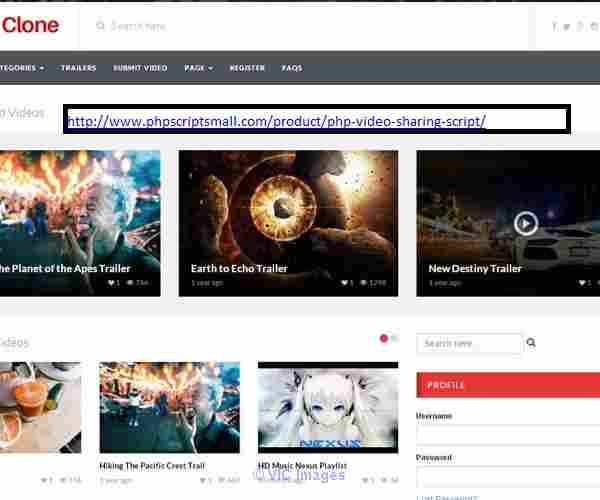Image resolution: width=600 pixels, height=500 pixels.
Task: Focus the Password input field
Action: pos(508,476)
